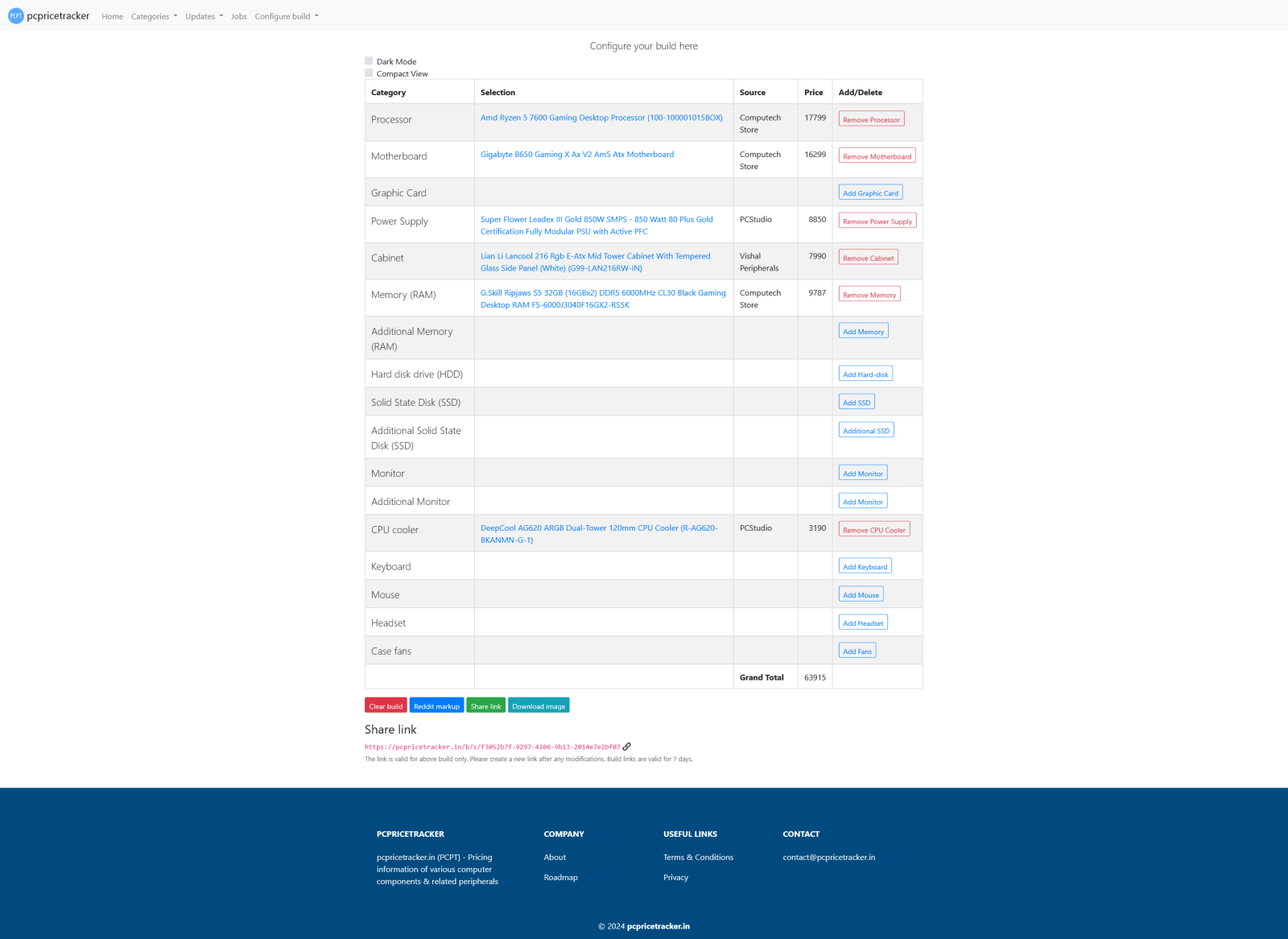Click the Remove Memory button
Viewport: 1288px width, 939px height.
(869, 295)
